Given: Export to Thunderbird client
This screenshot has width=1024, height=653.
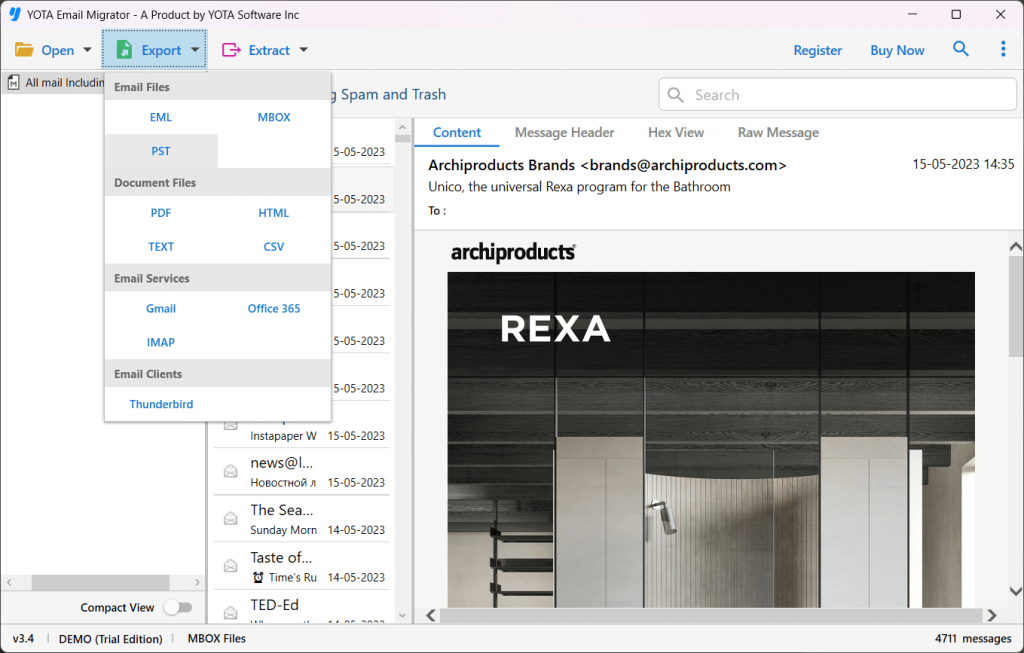Looking at the screenshot, I should click(x=161, y=404).
